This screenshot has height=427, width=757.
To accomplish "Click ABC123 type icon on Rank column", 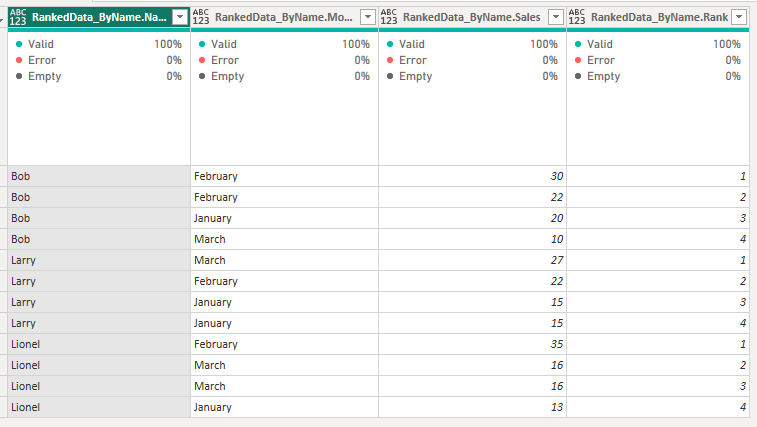I will (576, 17).
